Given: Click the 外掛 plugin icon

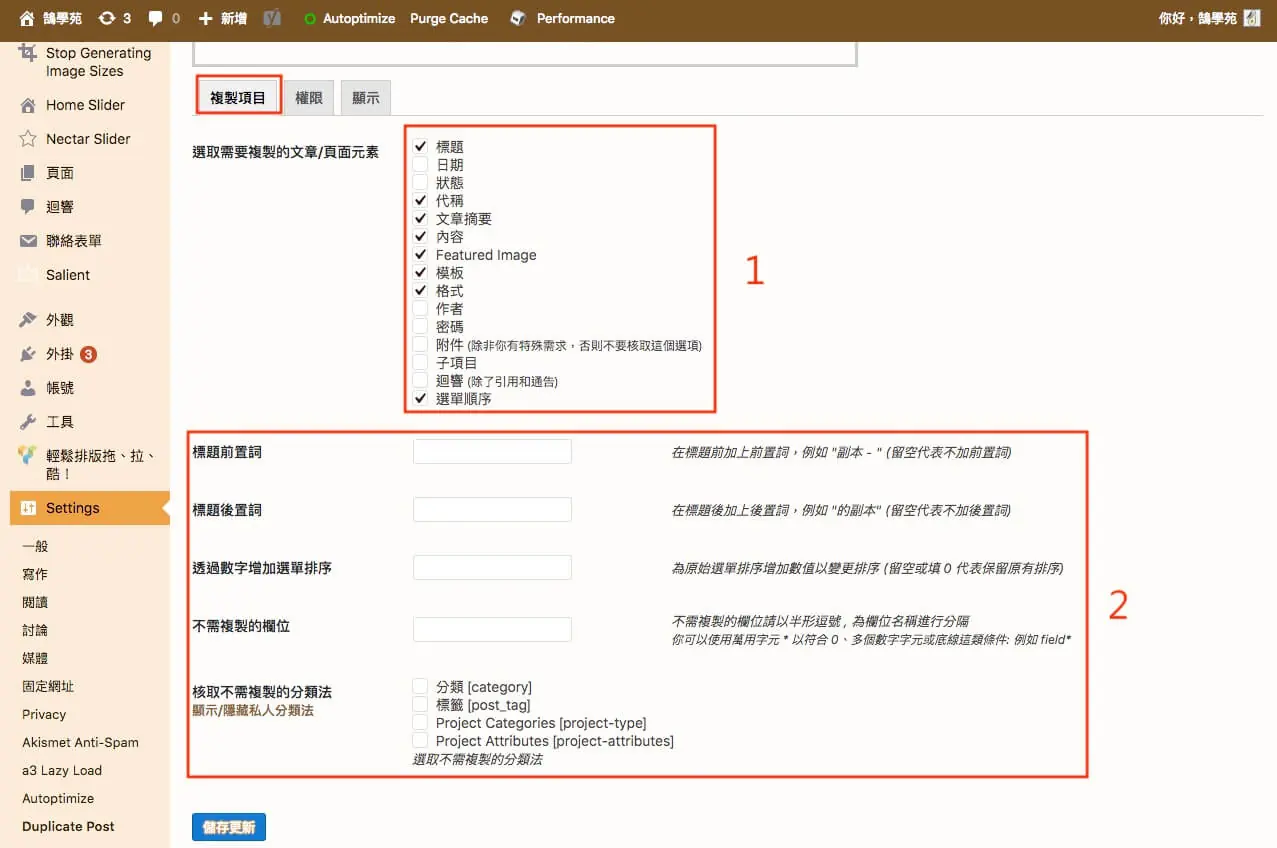Looking at the screenshot, I should pyautogui.click(x=28, y=354).
